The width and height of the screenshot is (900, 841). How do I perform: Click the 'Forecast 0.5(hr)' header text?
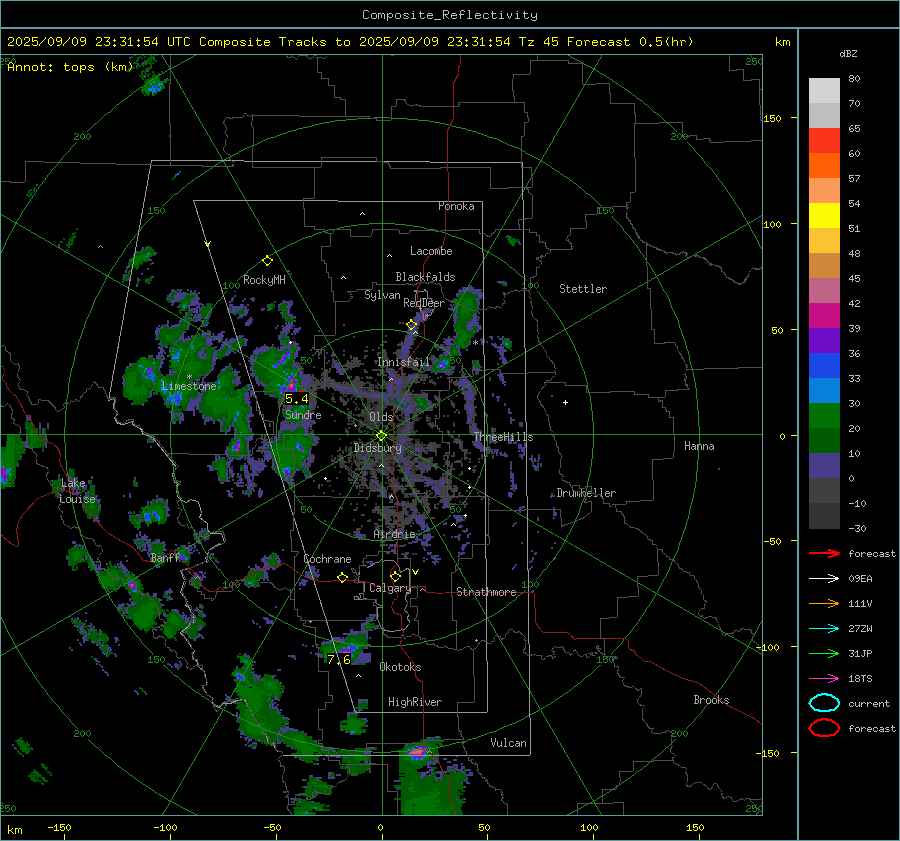pyautogui.click(x=630, y=42)
